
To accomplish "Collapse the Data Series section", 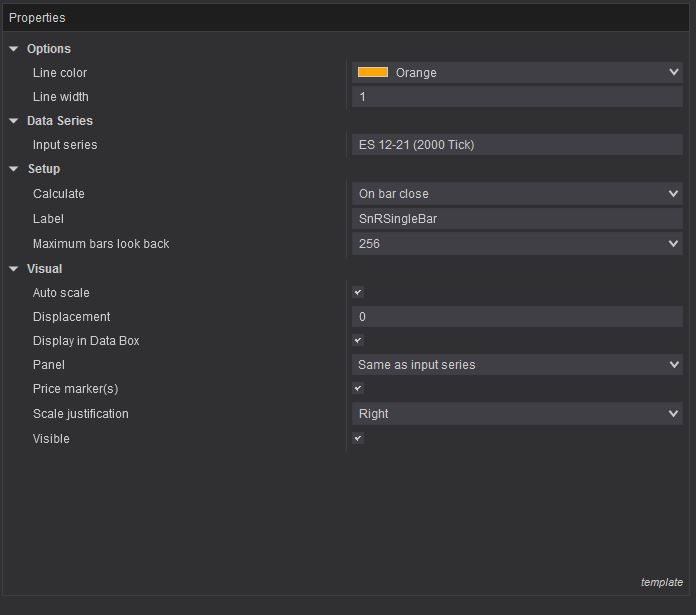I will [x=14, y=121].
